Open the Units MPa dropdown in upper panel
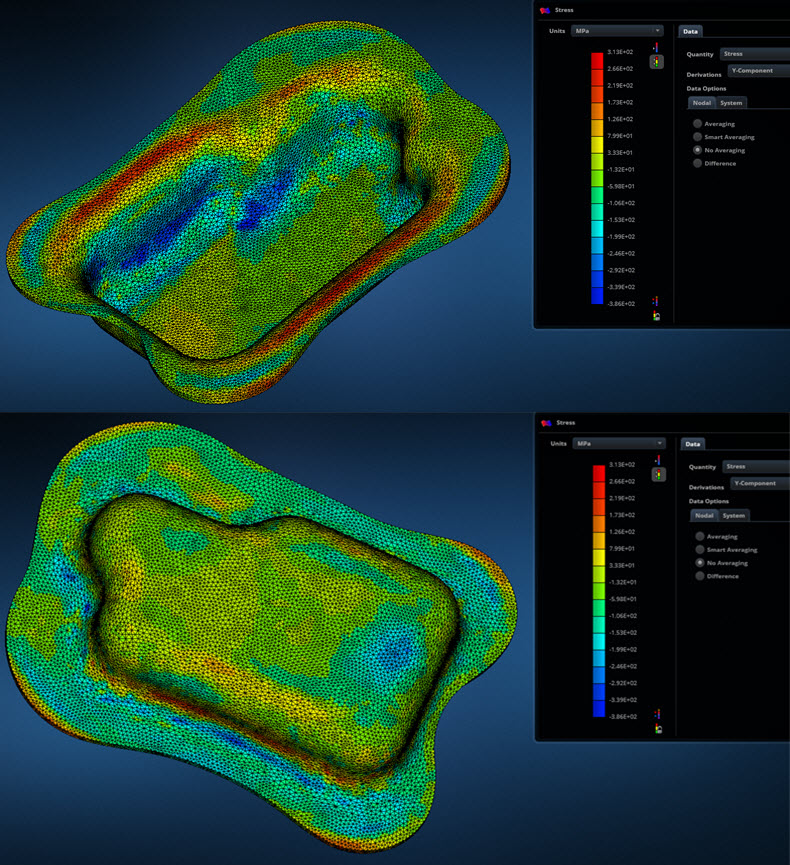 617,31
